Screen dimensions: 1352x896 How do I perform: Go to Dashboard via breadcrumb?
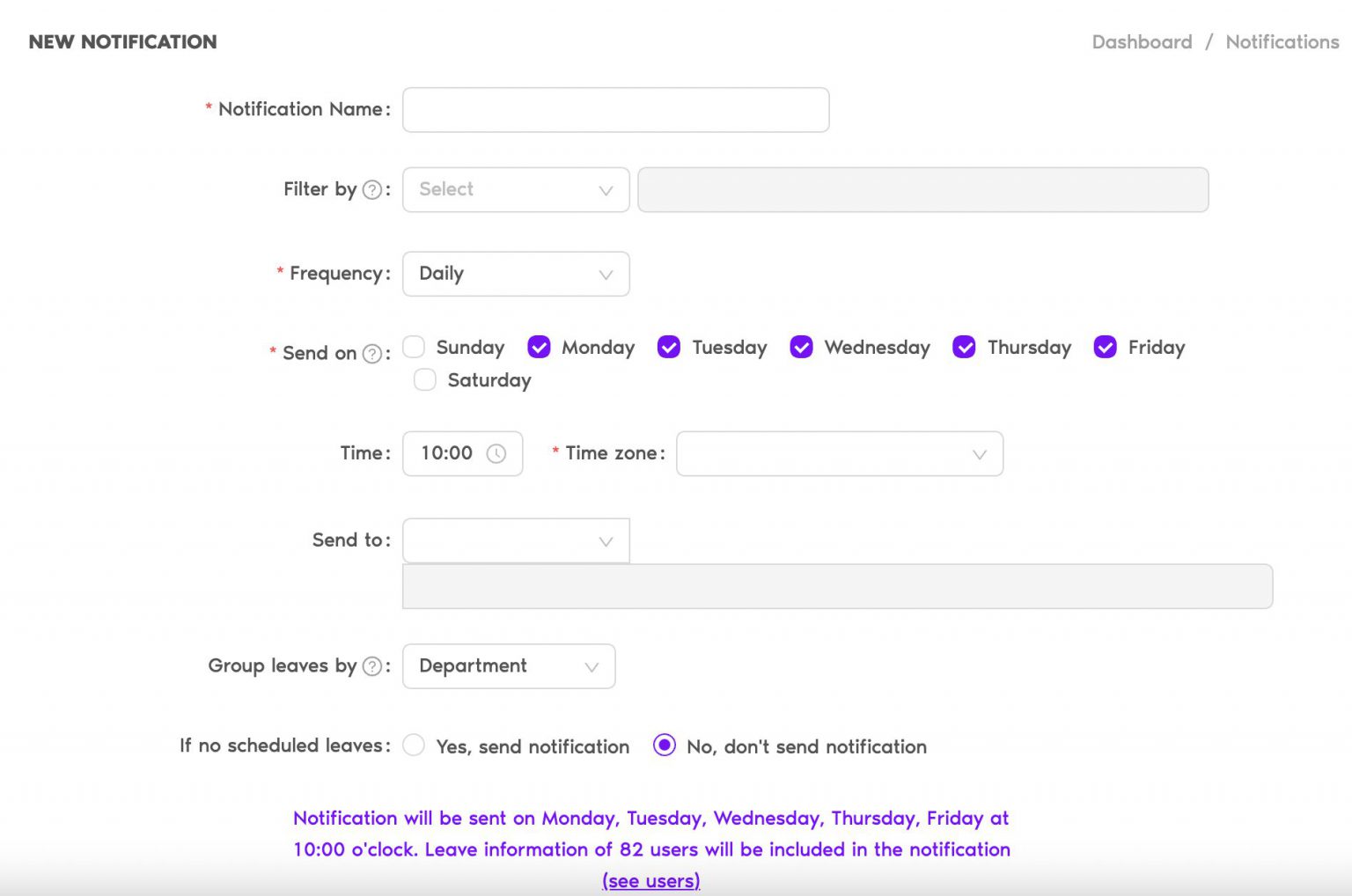[x=1141, y=41]
